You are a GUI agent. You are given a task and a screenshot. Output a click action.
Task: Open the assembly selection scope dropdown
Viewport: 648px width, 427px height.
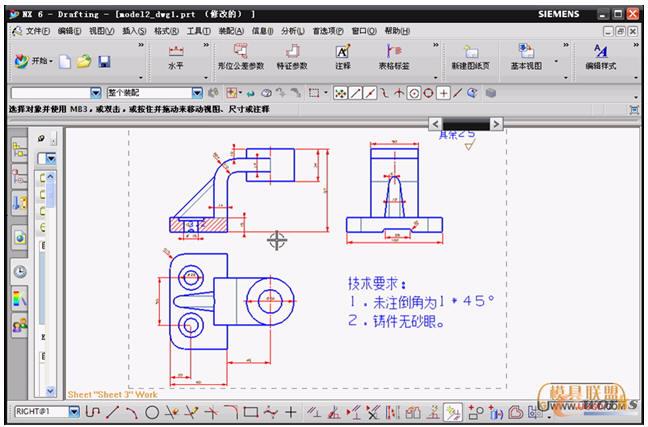coord(195,93)
